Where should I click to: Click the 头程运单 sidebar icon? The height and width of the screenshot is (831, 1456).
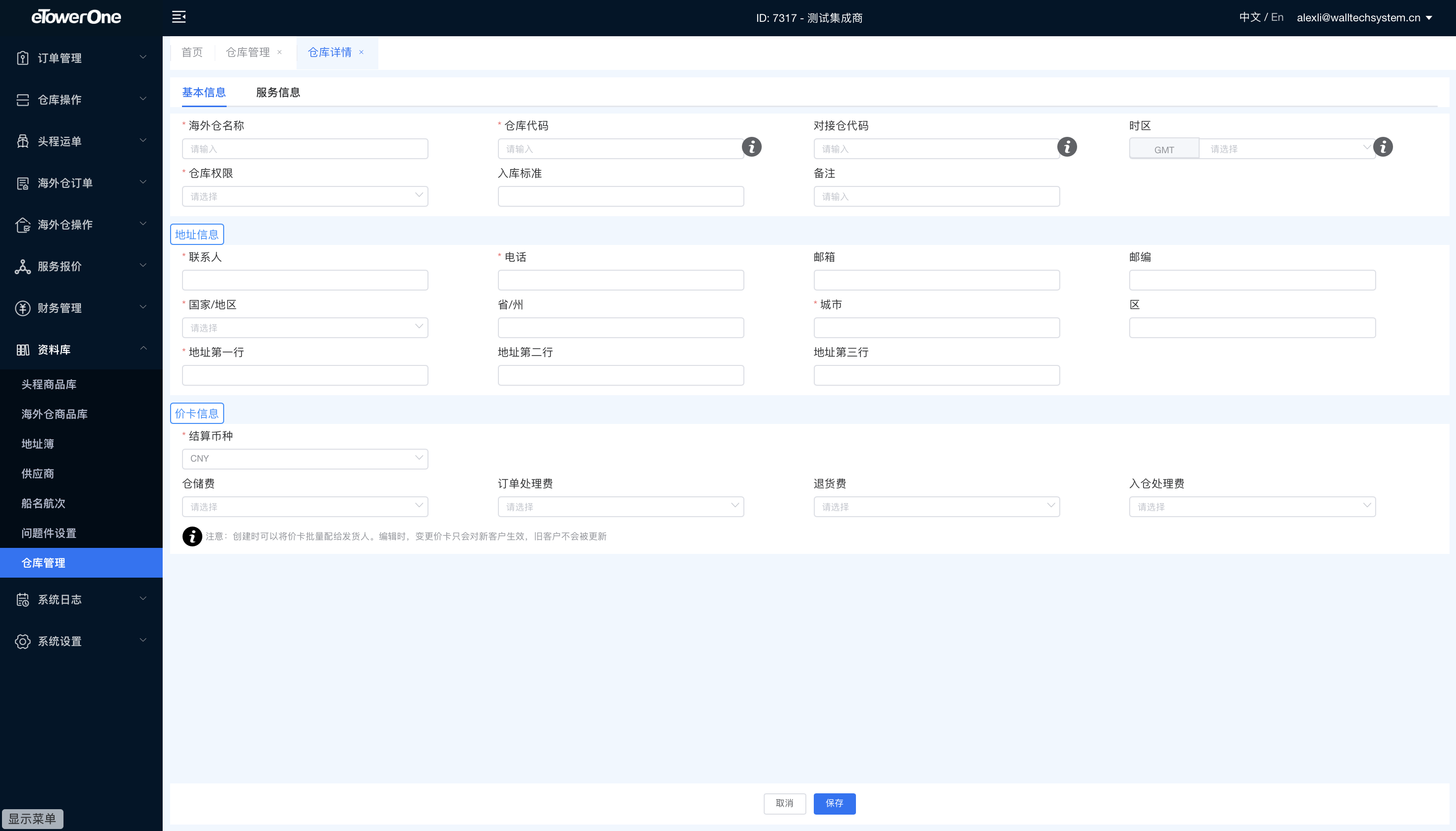[23, 141]
